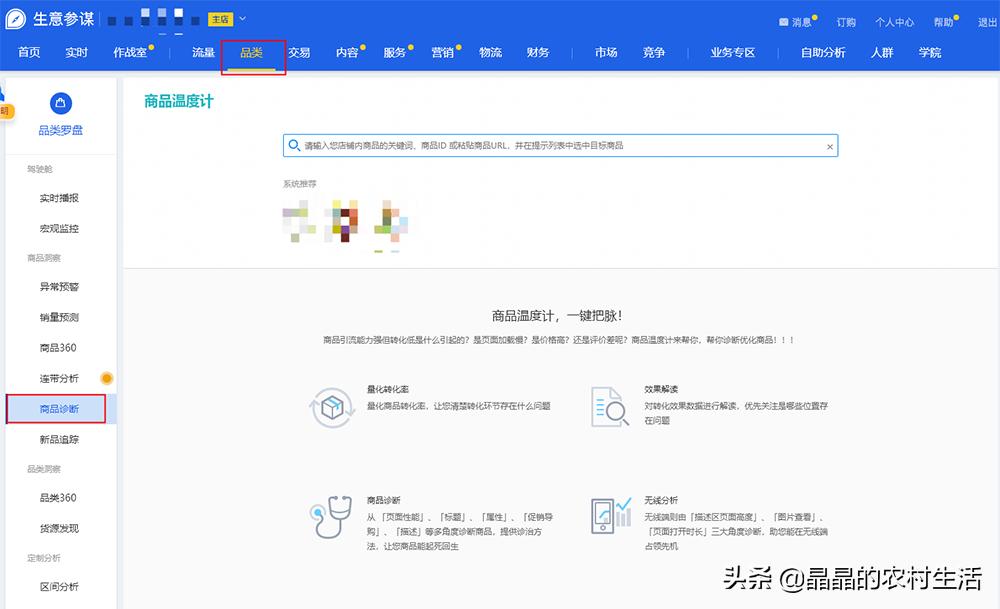Click the orange dot beside 连带分析
Viewport: 1000px width, 609px height.
pyautogui.click(x=106, y=378)
